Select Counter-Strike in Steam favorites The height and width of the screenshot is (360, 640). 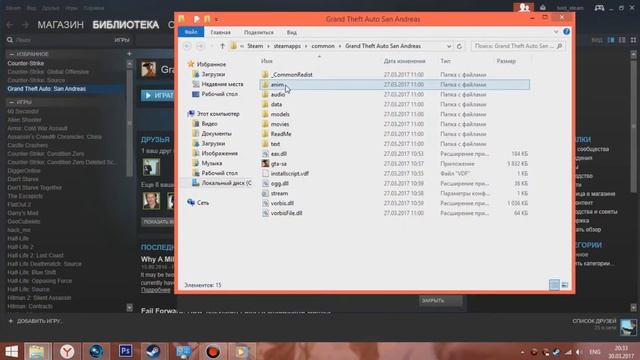(26, 63)
